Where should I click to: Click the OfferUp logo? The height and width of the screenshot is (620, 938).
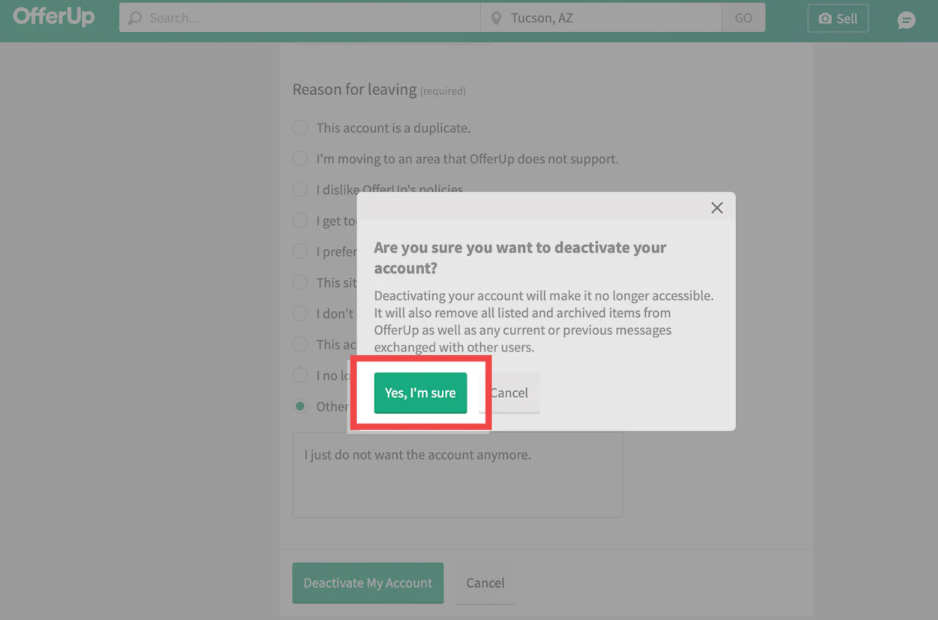54,16
